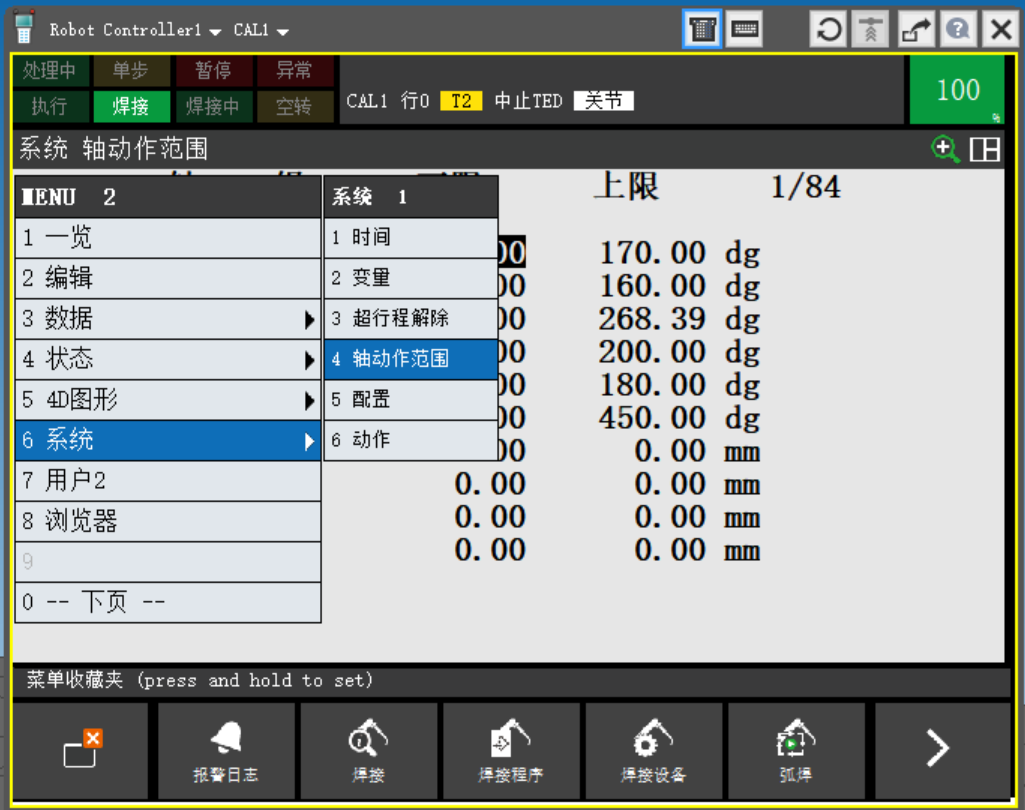Click the 系统 轴动作范围 screen title

point(114,149)
